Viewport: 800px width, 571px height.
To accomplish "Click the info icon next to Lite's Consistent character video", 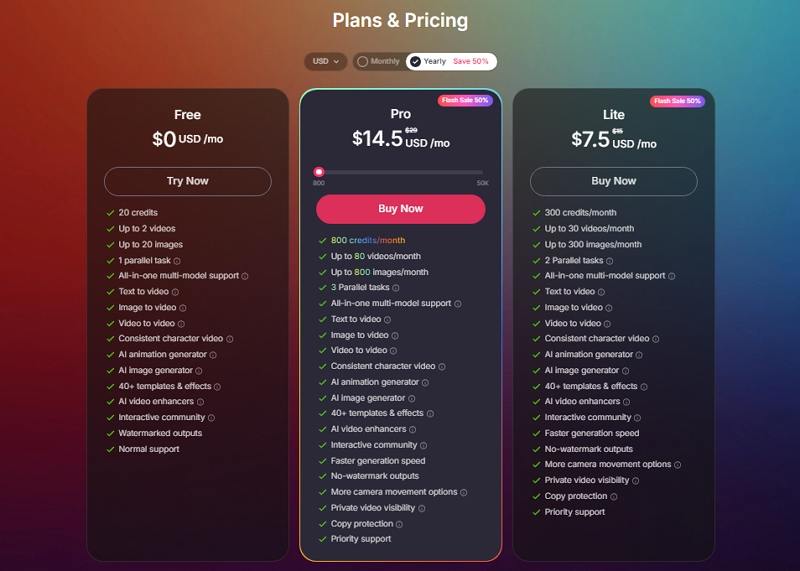I will tap(656, 339).
